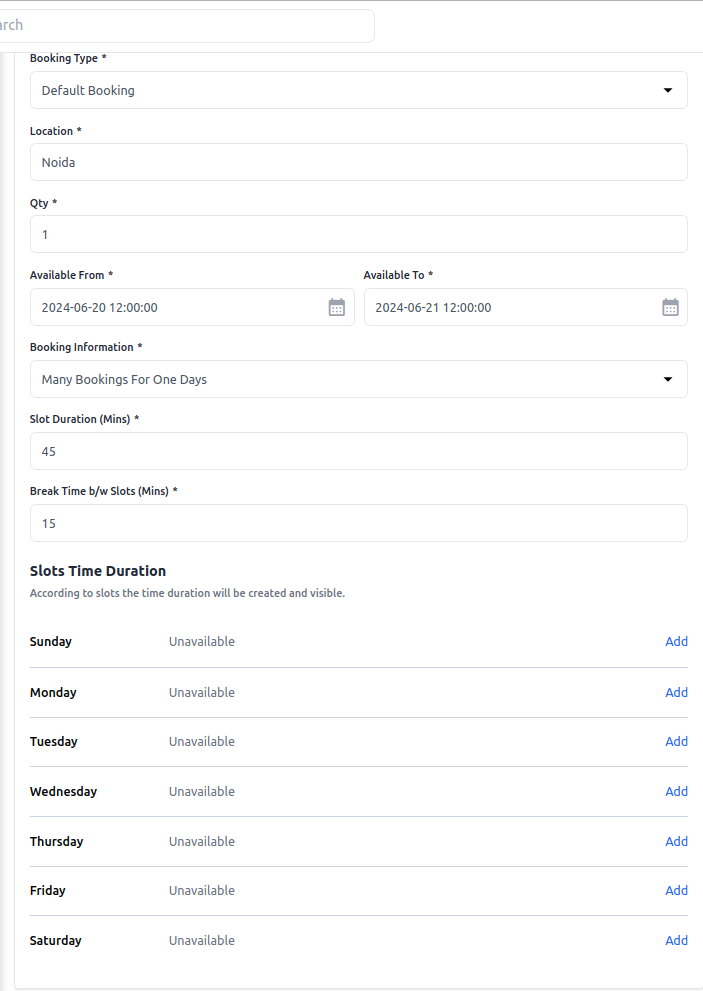Focus the Slot Duration (Mins) field

(358, 451)
